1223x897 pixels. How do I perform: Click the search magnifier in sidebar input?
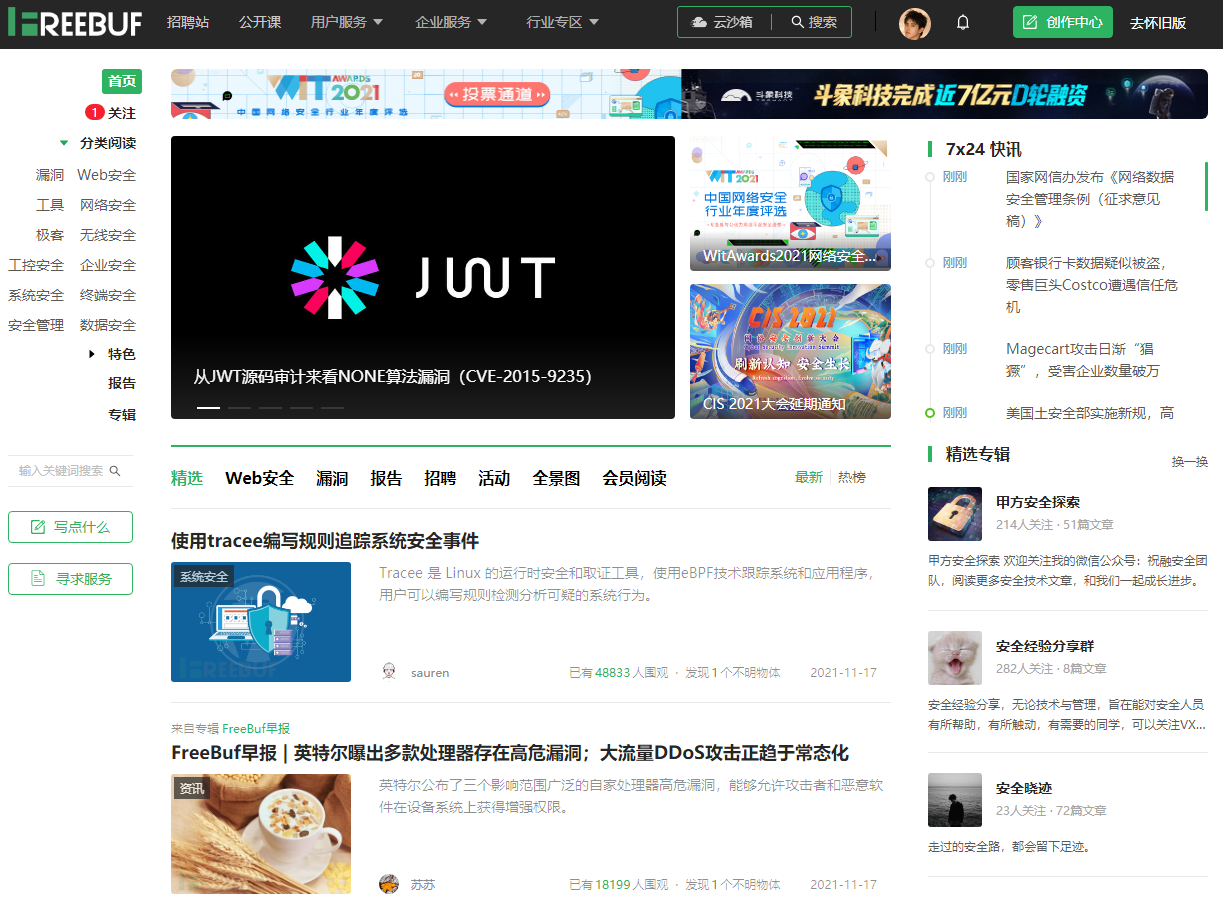pyautogui.click(x=115, y=471)
